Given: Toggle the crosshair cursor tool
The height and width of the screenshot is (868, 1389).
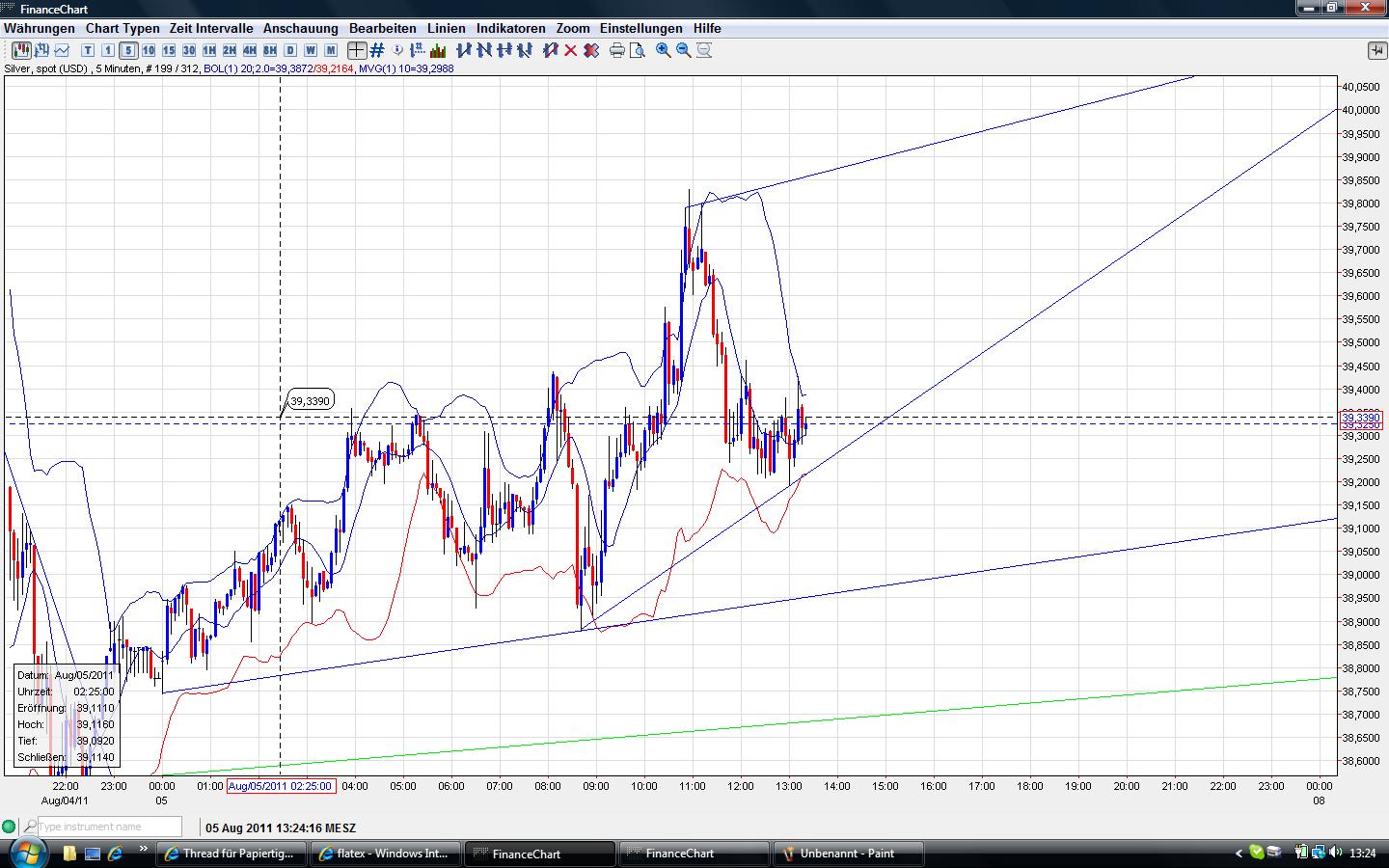Looking at the screenshot, I should point(357,50).
